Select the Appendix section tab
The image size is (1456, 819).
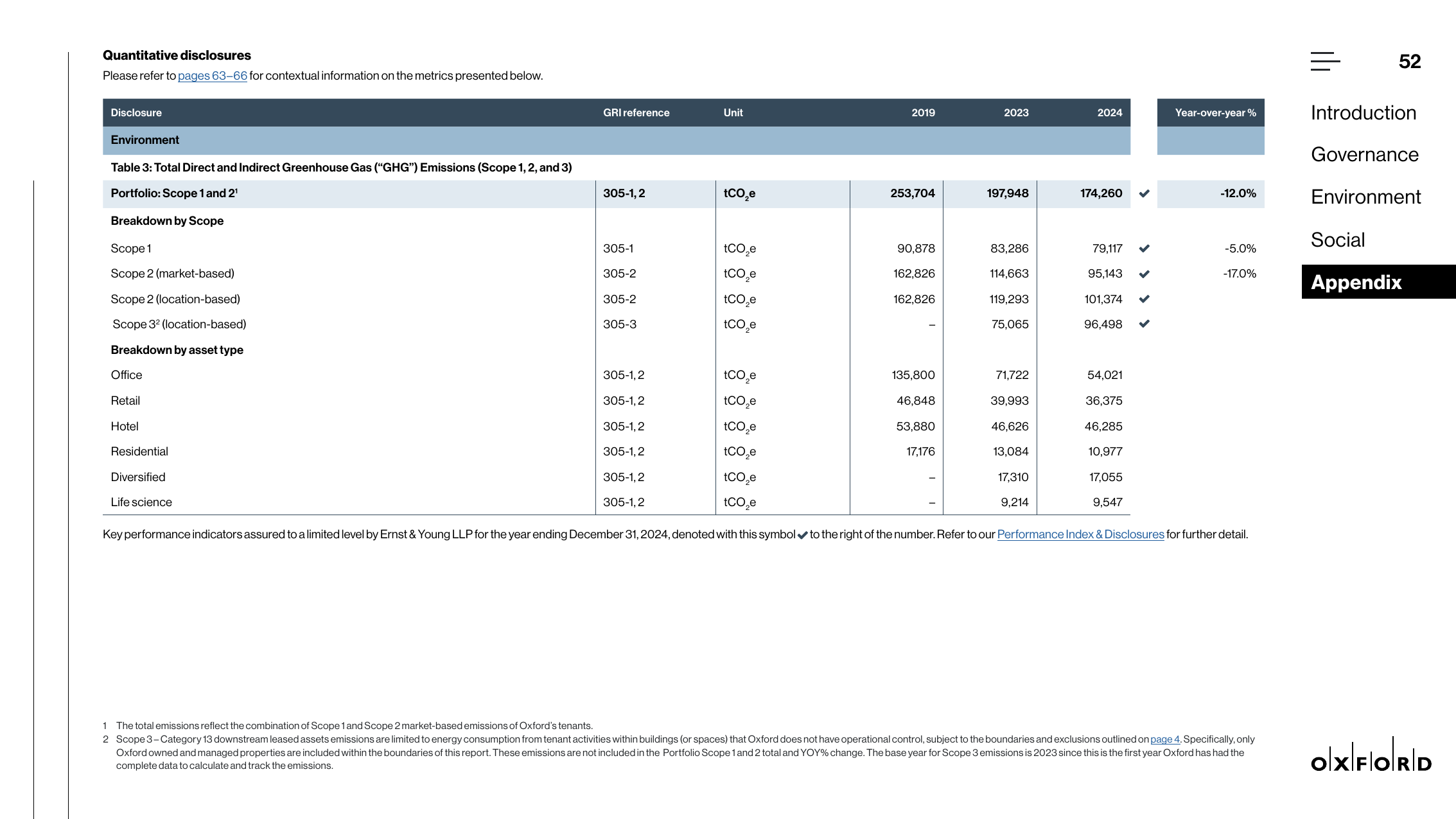click(x=1378, y=281)
